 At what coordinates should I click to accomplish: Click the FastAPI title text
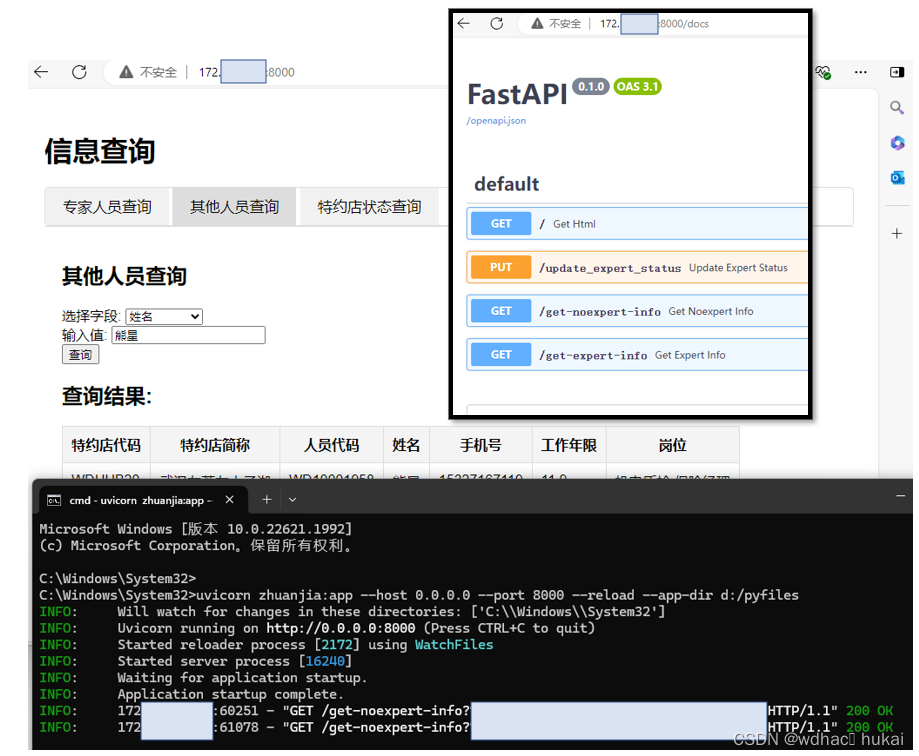pyautogui.click(x=518, y=94)
